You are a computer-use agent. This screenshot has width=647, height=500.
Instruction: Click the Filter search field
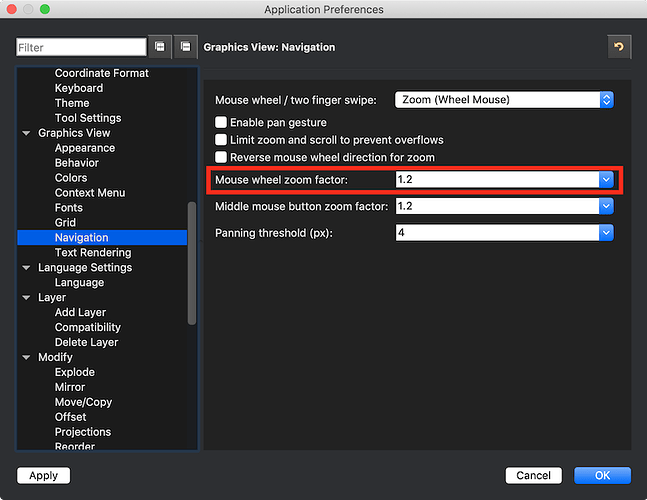(x=81, y=47)
